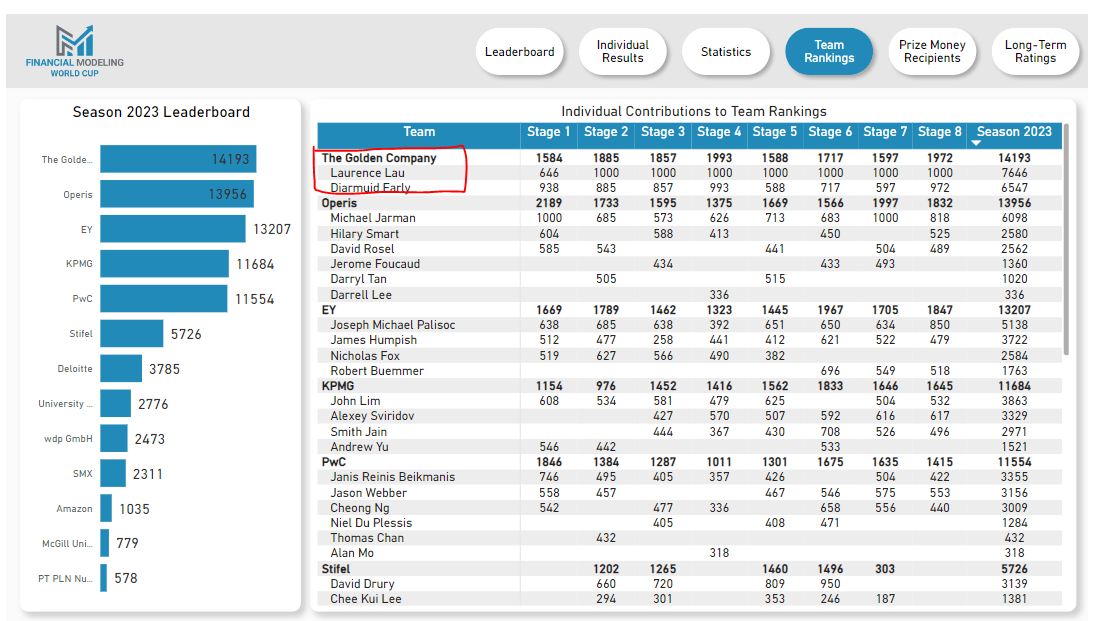1094x621 pixels.
Task: Select the SMX bar in chart
Action: (x=113, y=473)
